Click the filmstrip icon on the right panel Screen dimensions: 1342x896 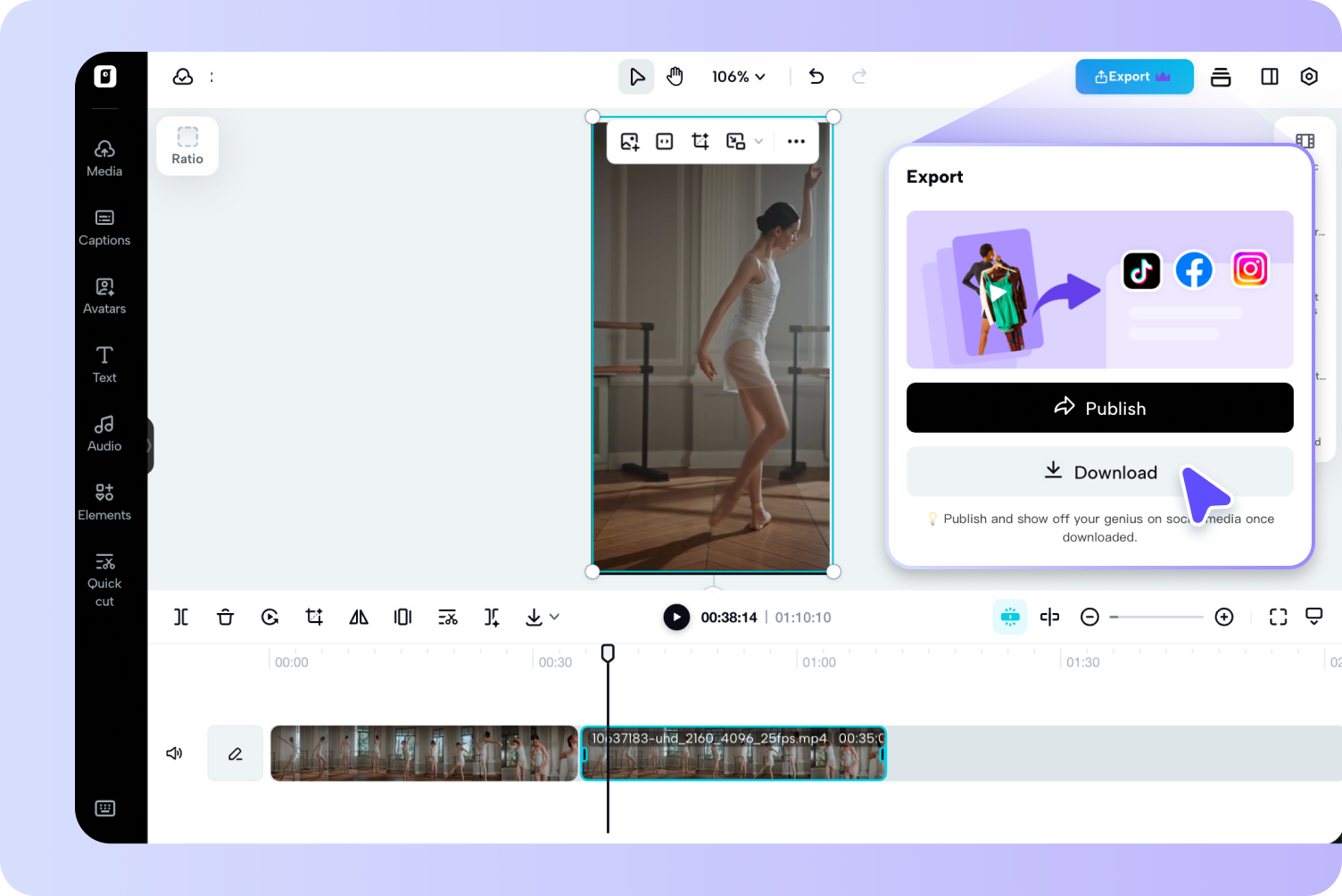pyautogui.click(x=1305, y=141)
